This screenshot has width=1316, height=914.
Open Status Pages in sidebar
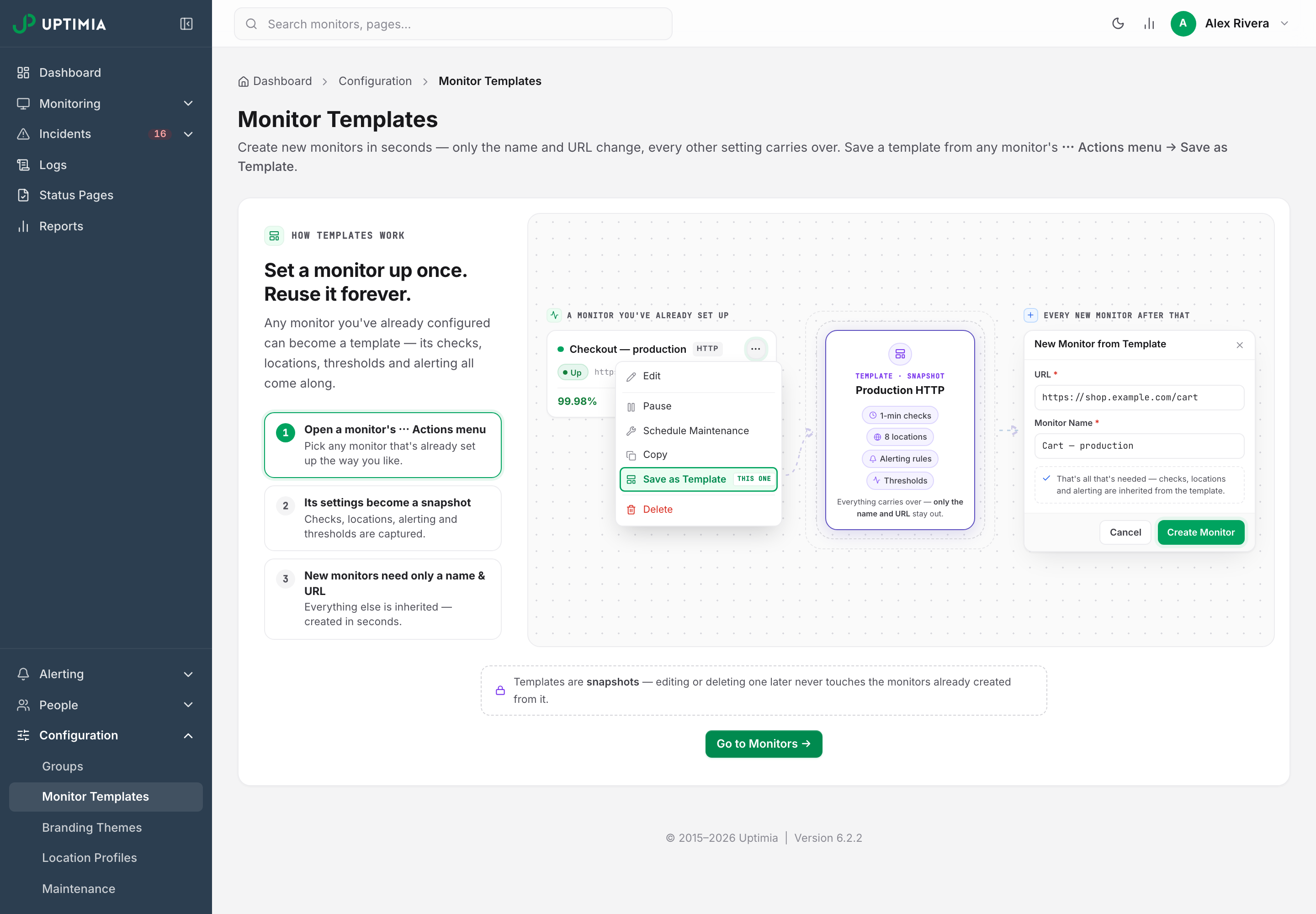(106, 195)
